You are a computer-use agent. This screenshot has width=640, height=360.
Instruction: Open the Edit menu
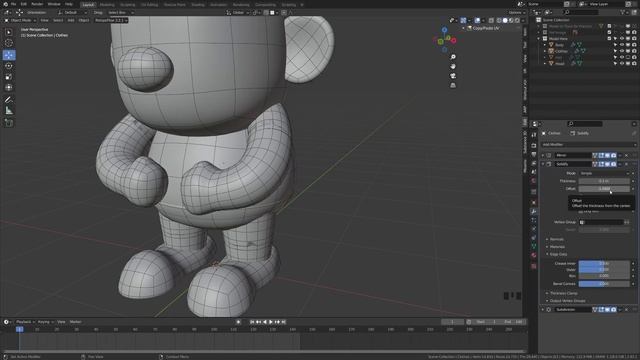pyautogui.click(x=24, y=4)
